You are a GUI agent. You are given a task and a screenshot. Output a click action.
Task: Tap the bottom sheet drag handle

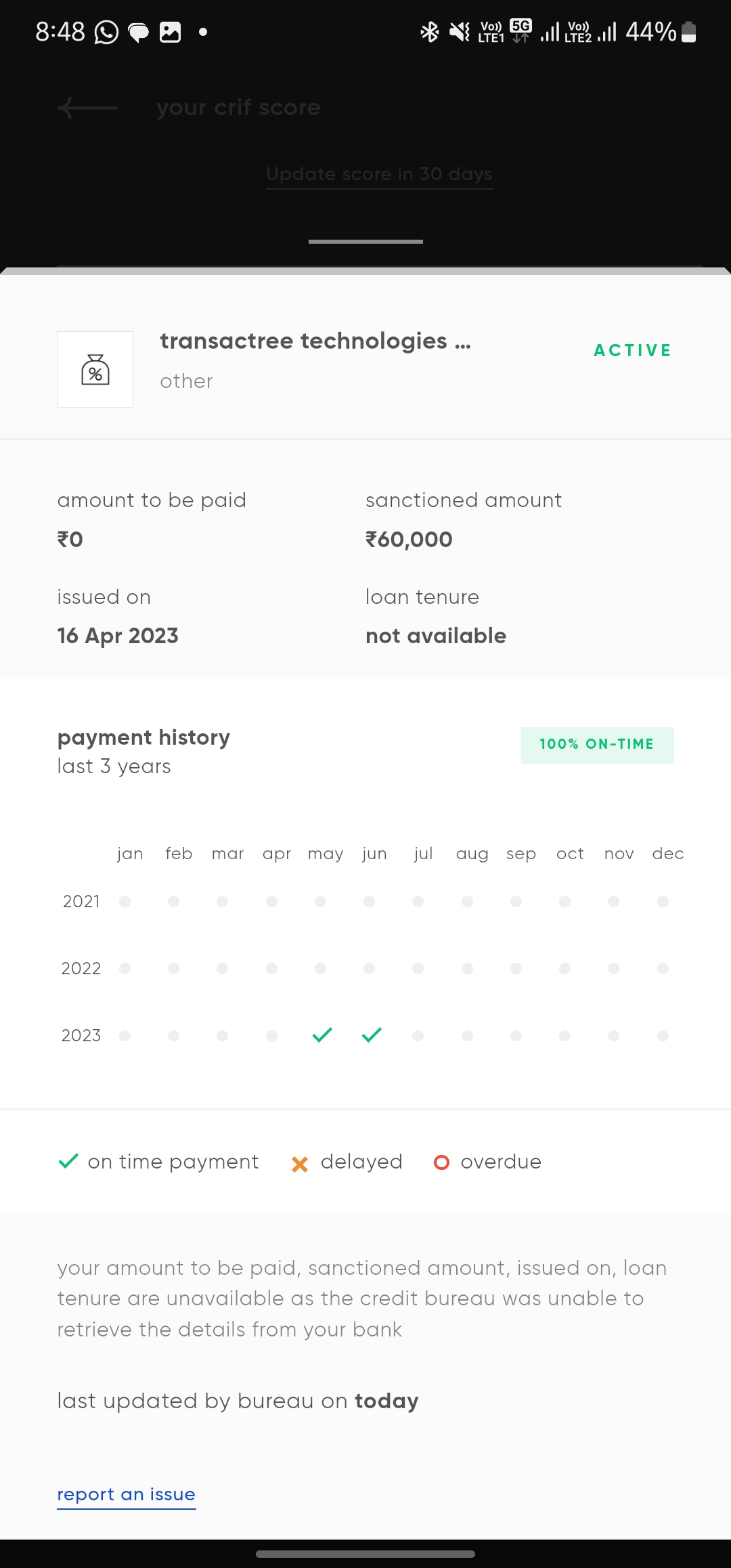tap(365, 242)
